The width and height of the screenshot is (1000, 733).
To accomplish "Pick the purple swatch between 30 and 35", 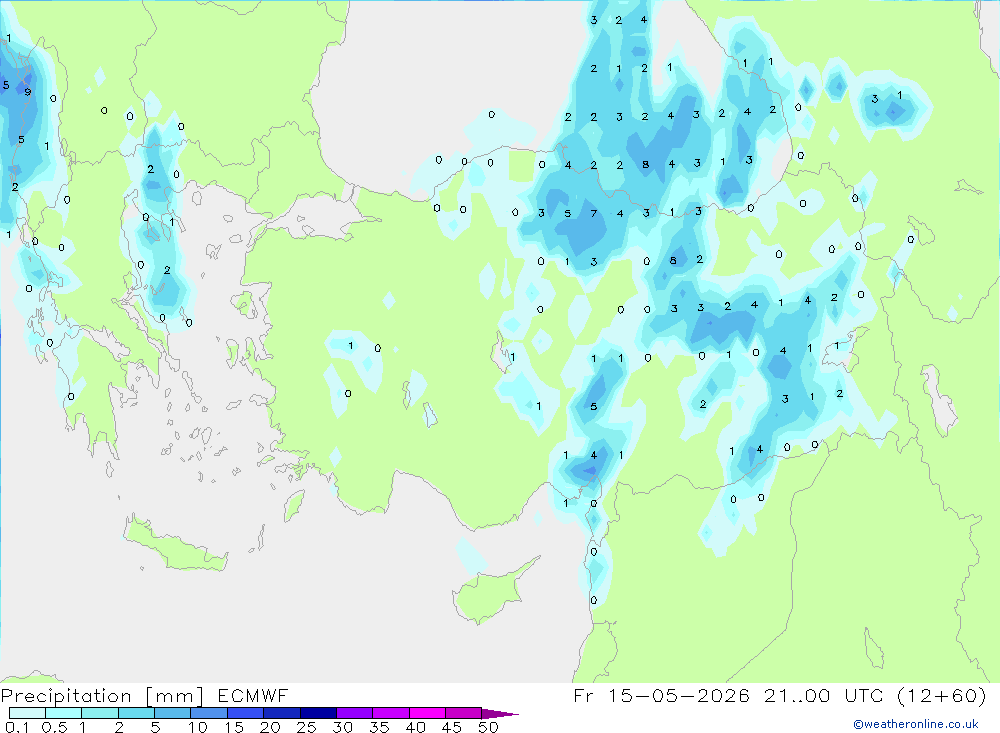I will [x=355, y=713].
